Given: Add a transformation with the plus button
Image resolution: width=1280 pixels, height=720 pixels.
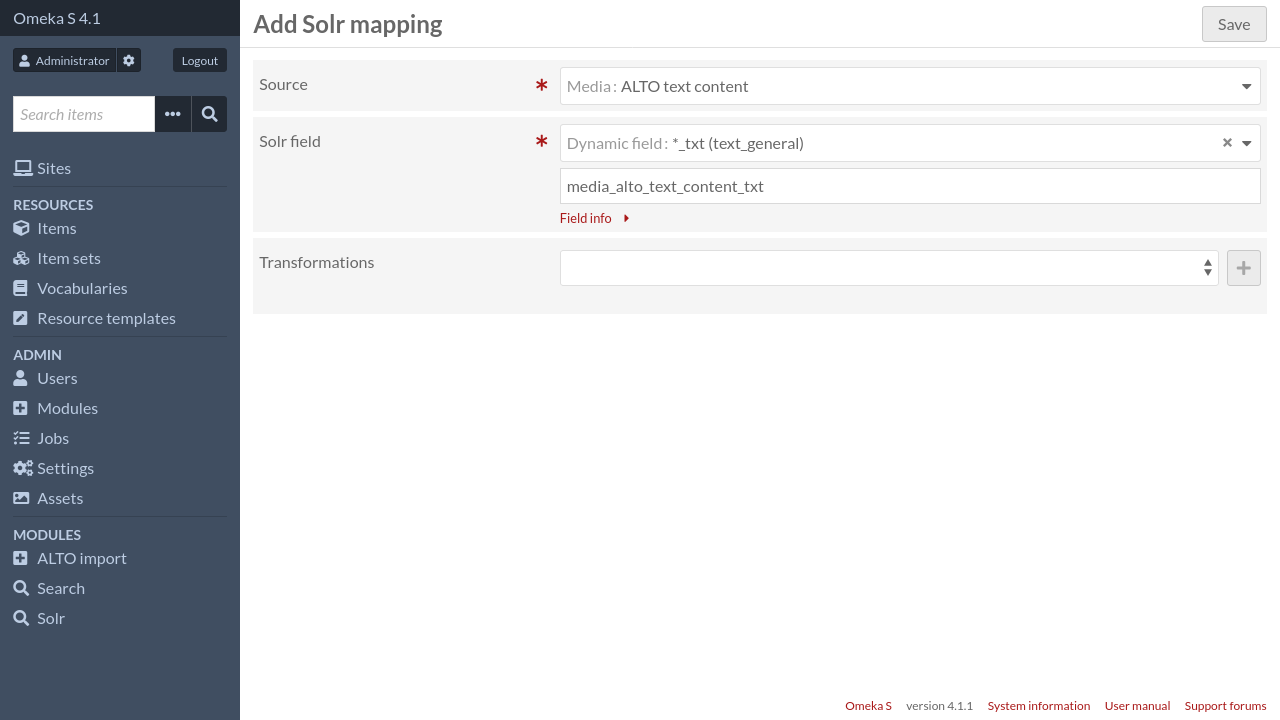Looking at the screenshot, I should click(1243, 268).
